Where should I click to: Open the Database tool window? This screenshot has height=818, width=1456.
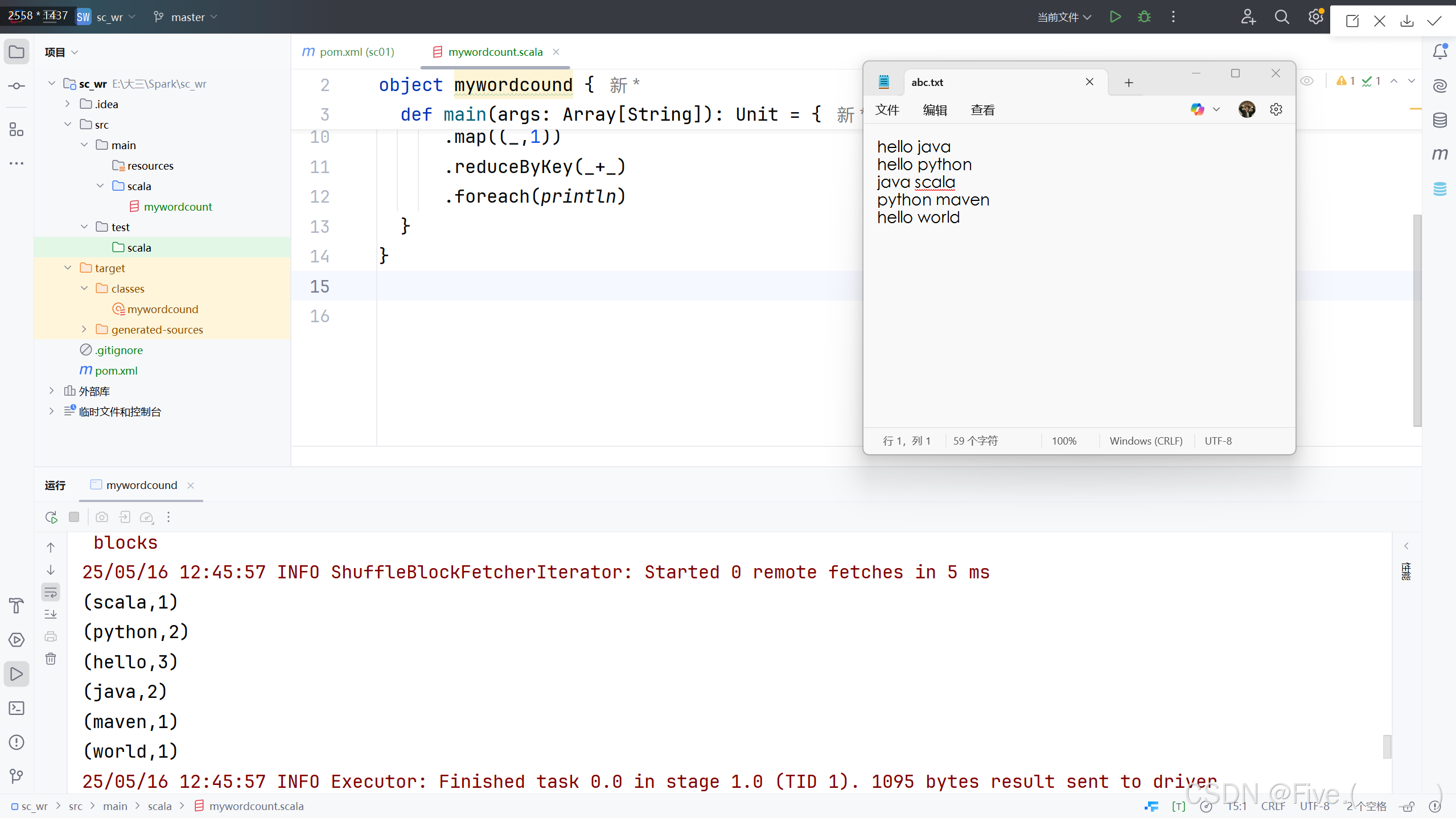click(1440, 120)
